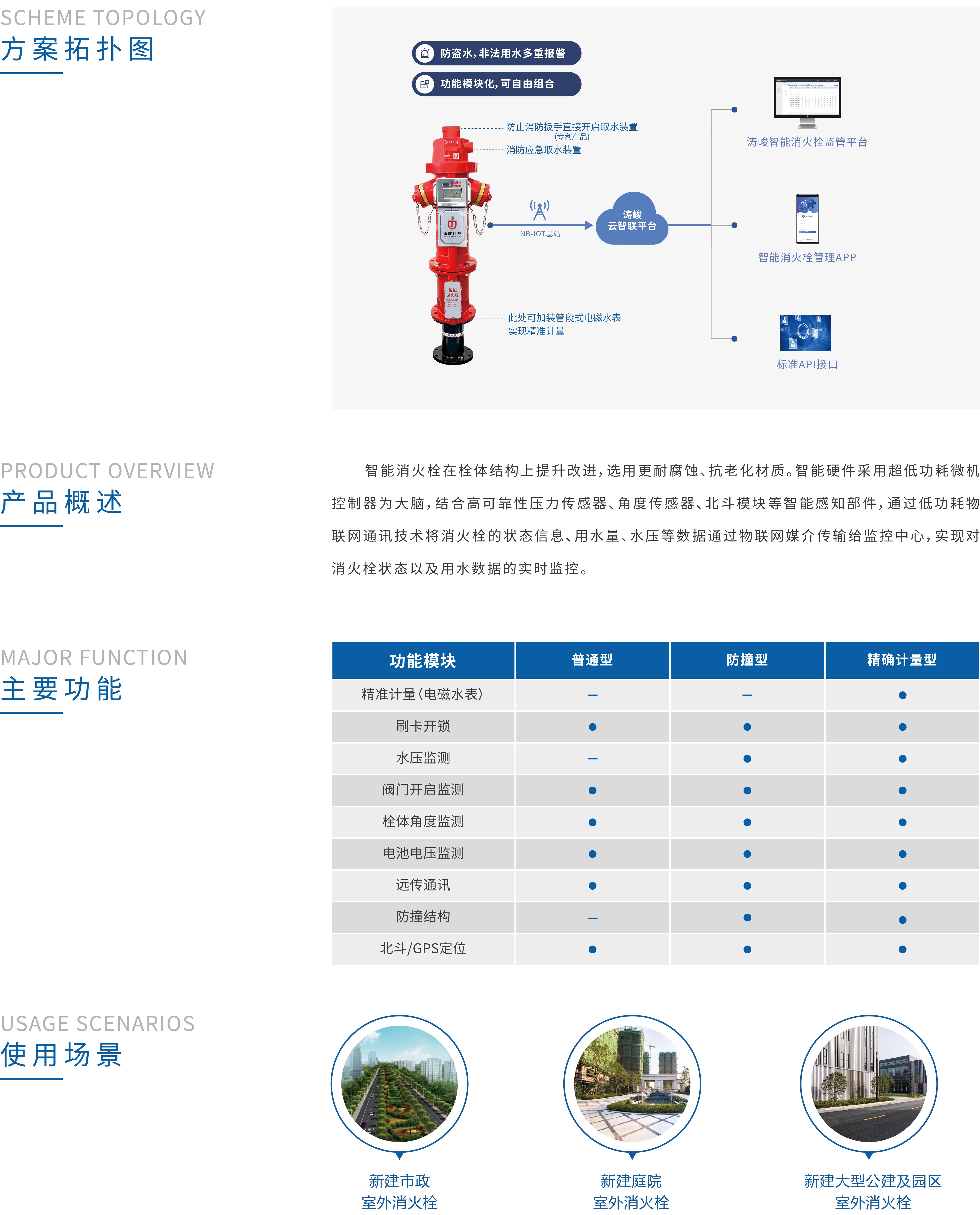980x1215 pixels.
Task: Click the module icon in modular-function badge
Action: coord(424,84)
